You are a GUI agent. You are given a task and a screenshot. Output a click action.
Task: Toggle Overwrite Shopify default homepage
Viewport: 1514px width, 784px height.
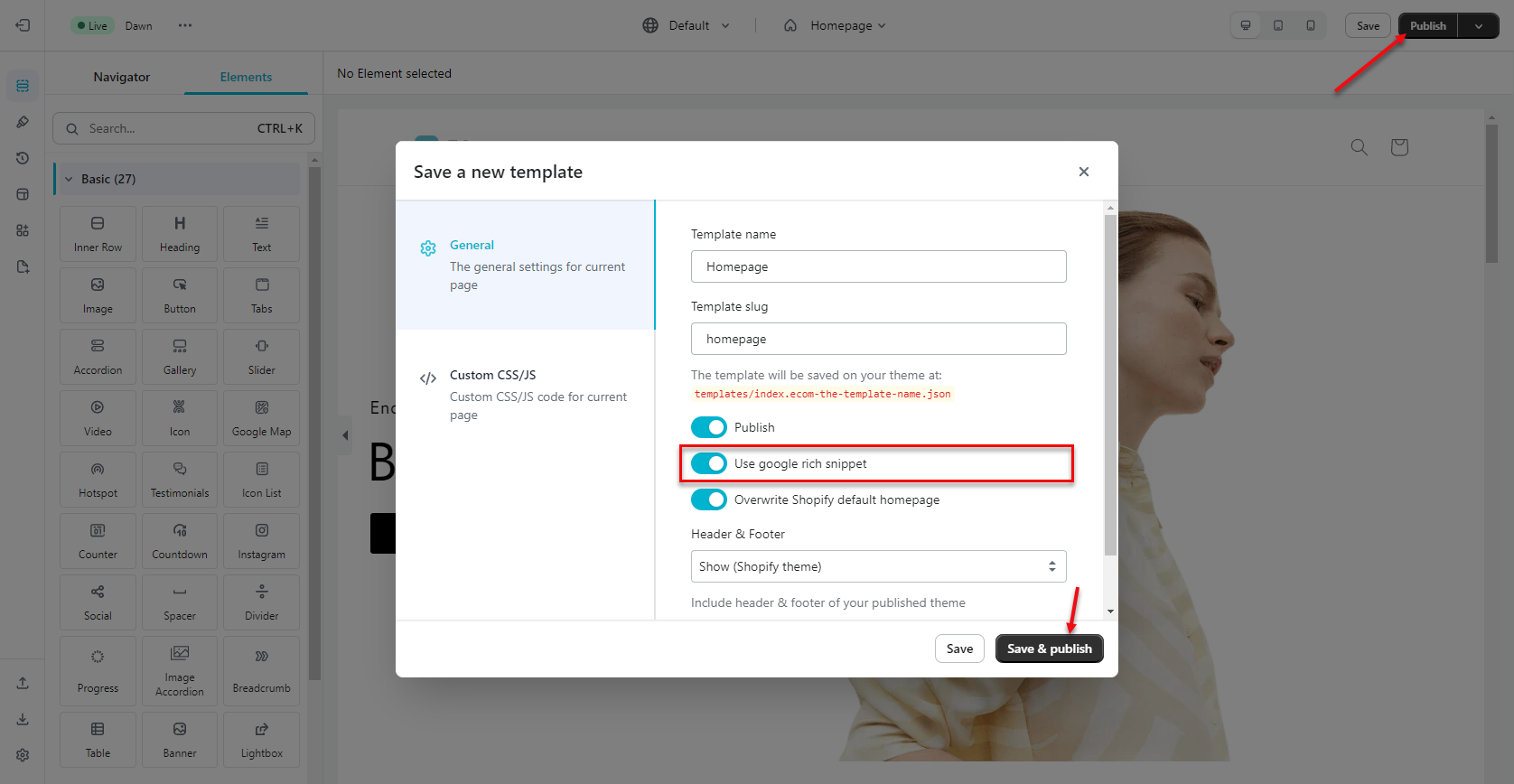click(709, 499)
